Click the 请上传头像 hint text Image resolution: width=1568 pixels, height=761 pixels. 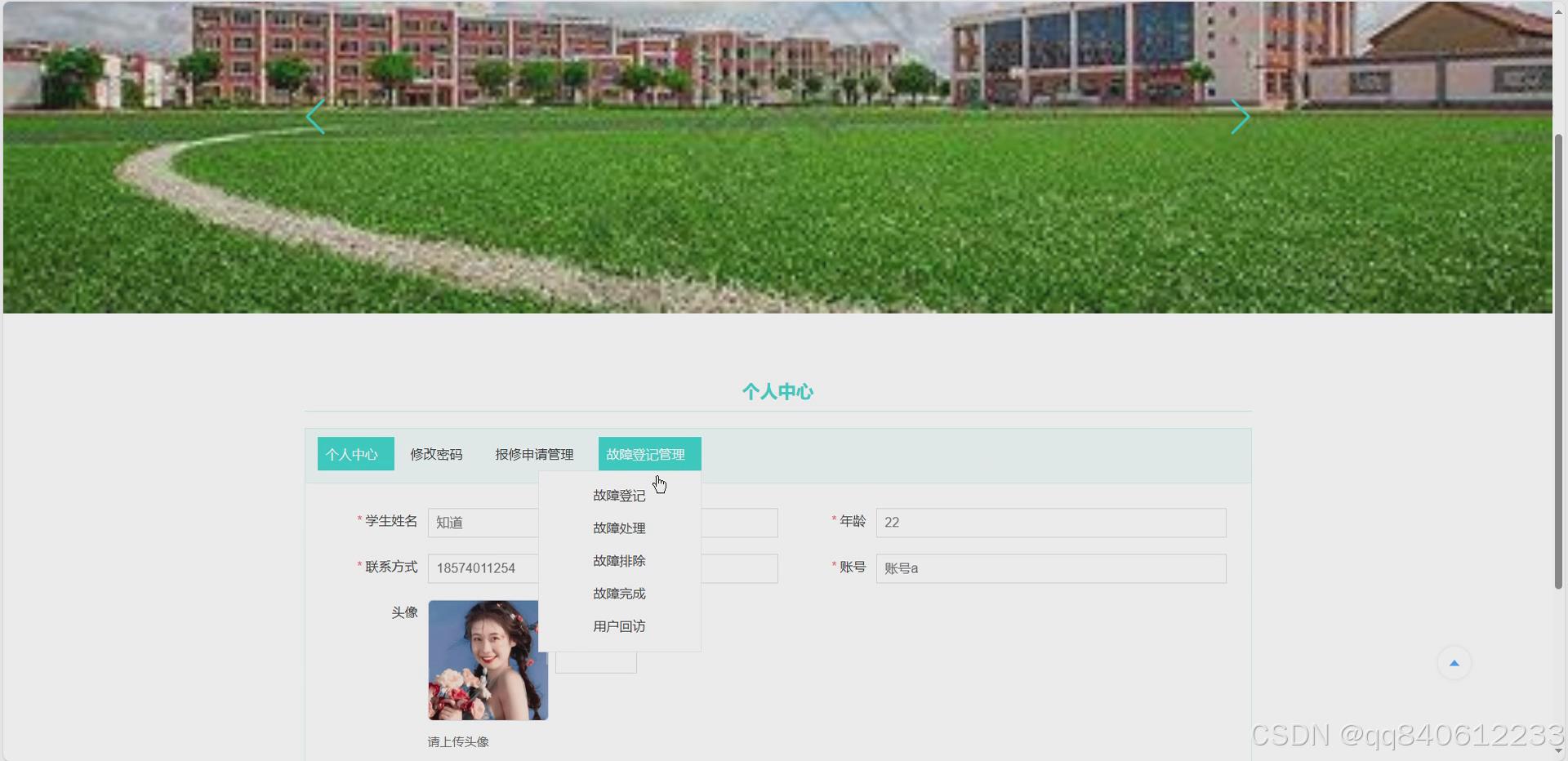[458, 741]
